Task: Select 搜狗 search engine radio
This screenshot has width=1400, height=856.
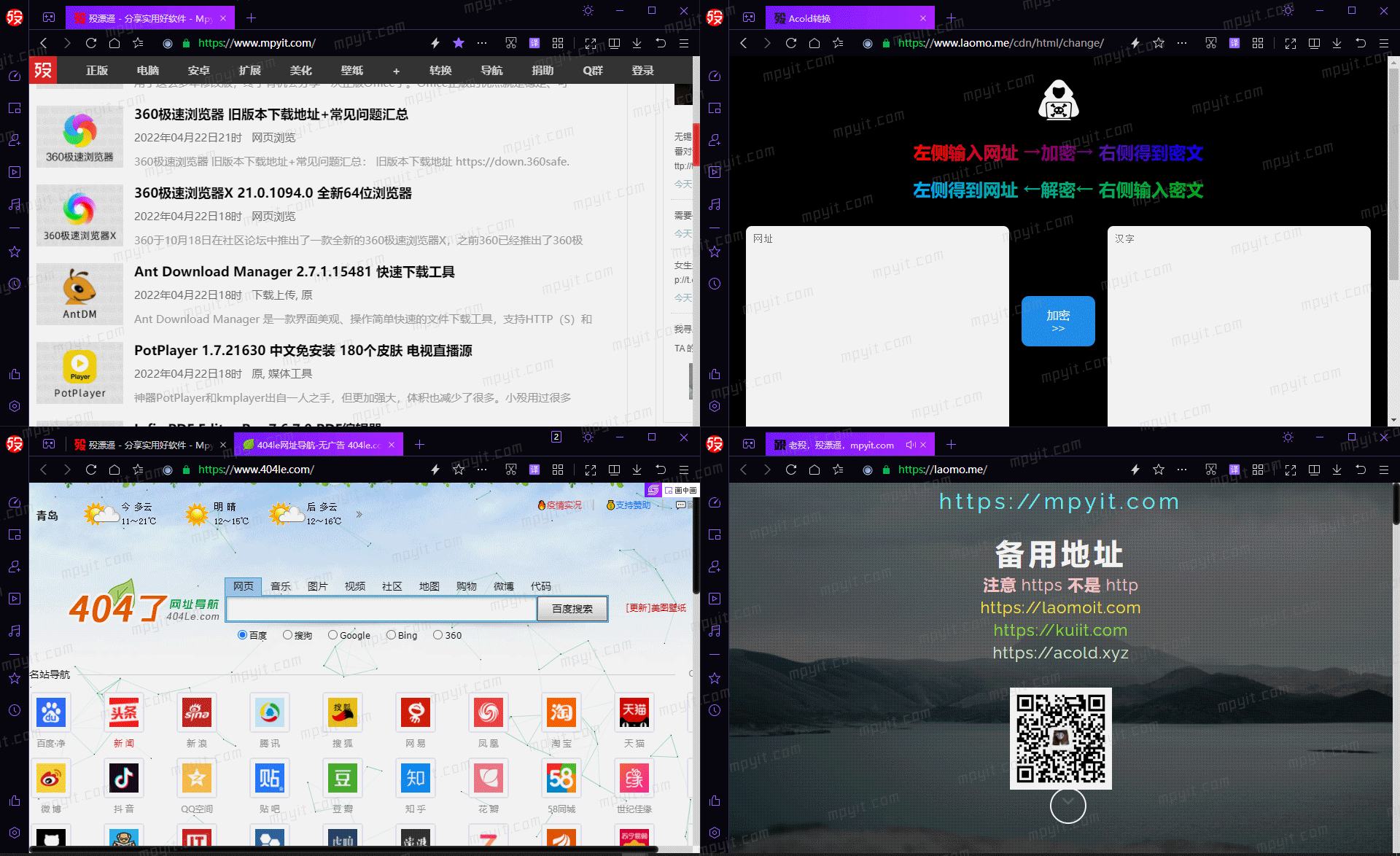Action: 287,635
